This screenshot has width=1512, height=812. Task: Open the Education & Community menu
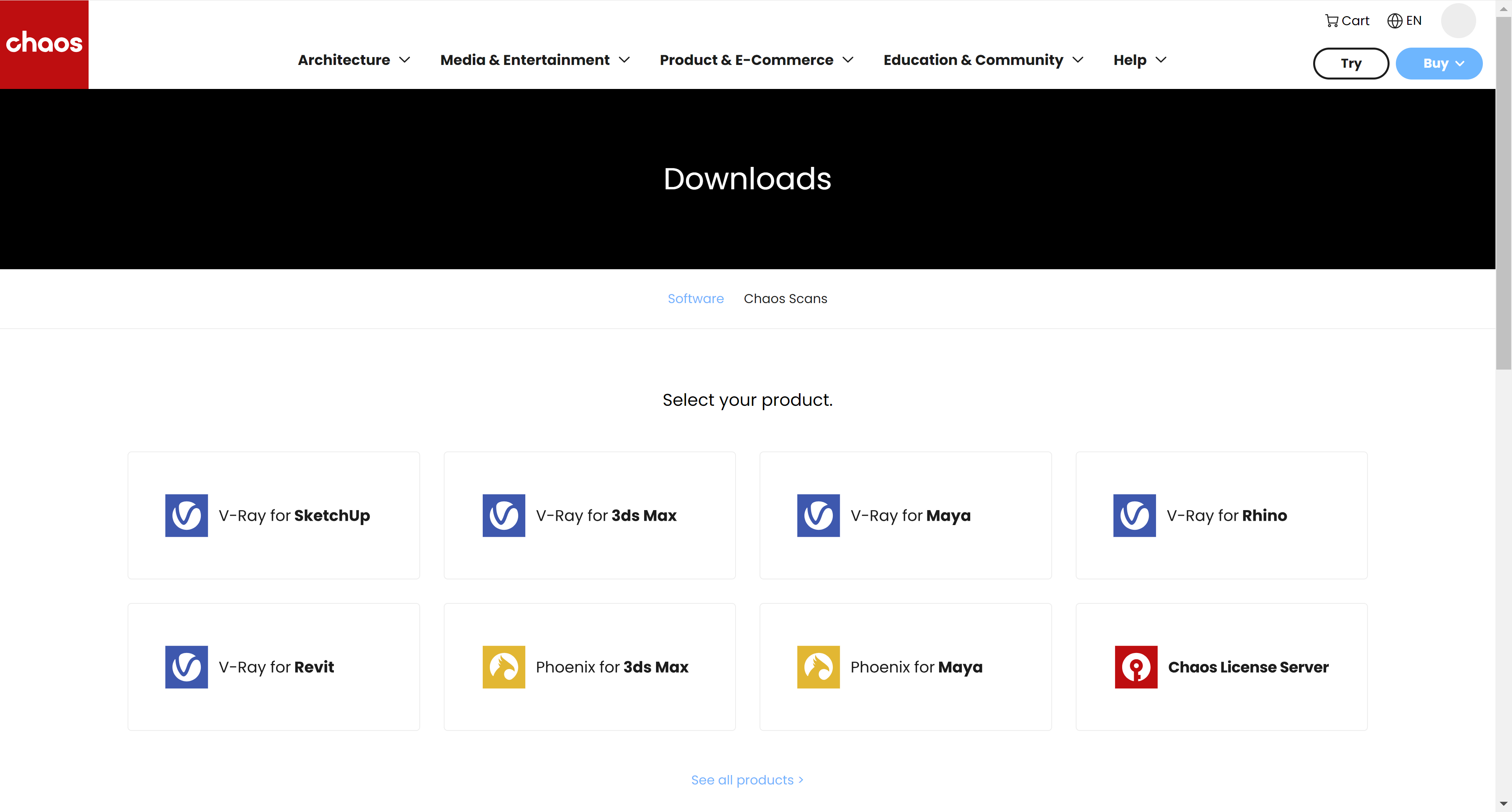click(x=973, y=61)
